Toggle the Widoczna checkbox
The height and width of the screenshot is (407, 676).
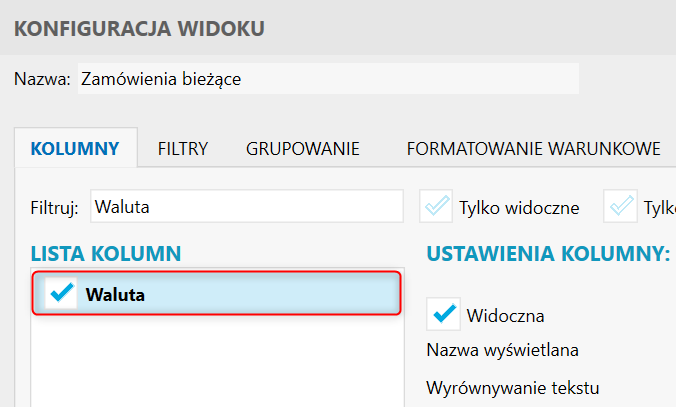[x=443, y=314]
